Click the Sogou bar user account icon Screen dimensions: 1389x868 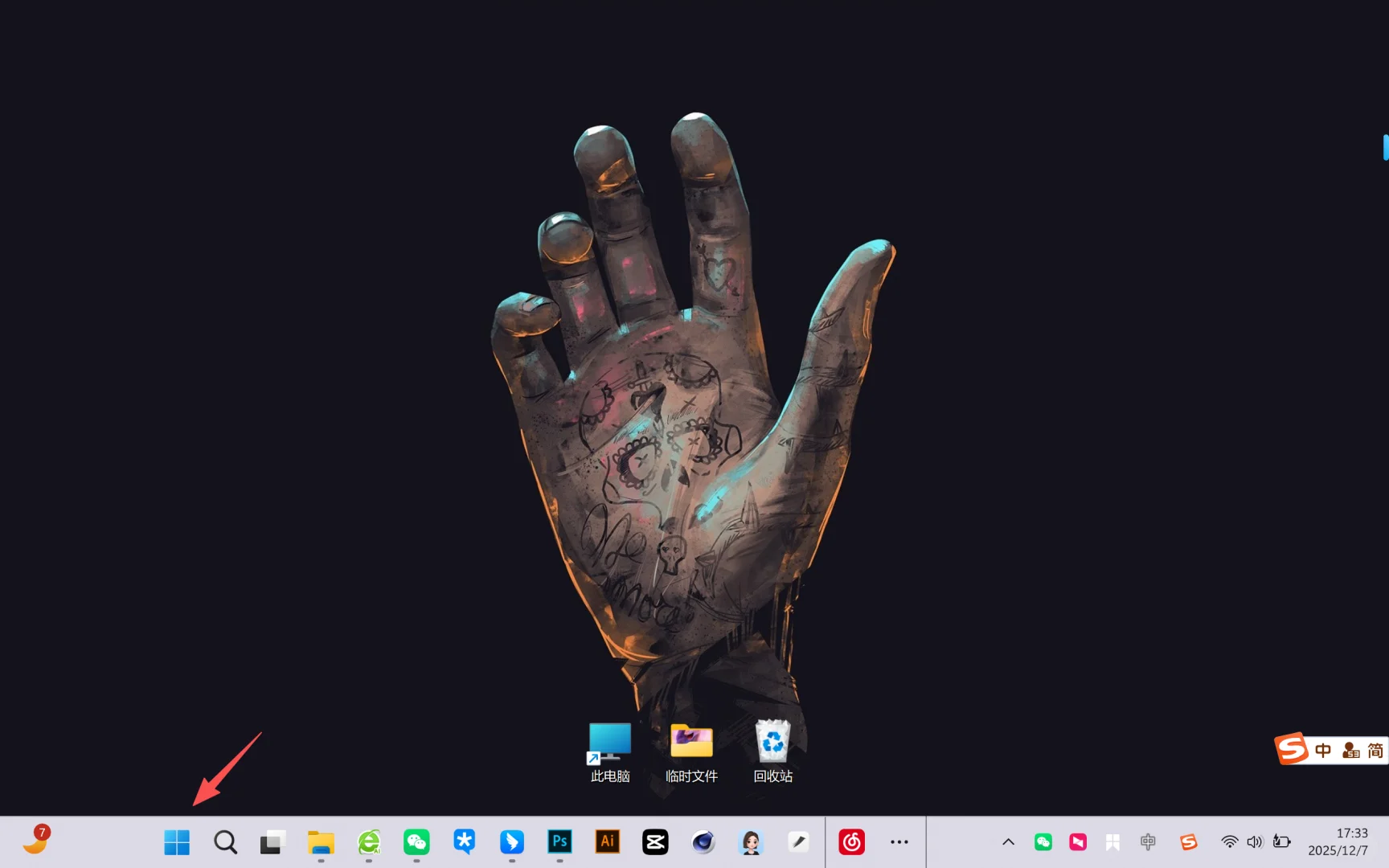(1351, 751)
